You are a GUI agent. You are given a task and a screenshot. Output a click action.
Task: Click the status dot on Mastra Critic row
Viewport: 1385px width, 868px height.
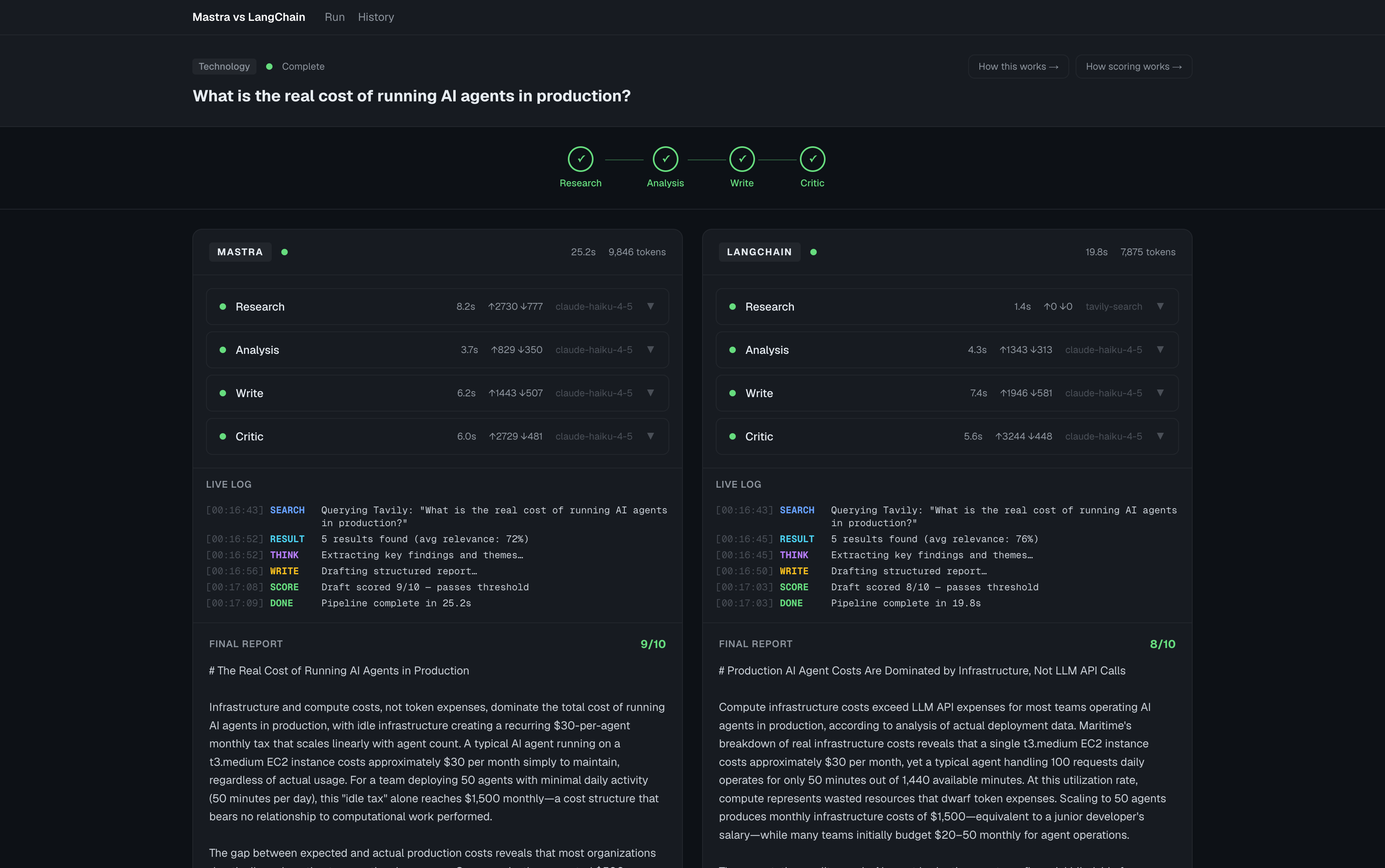pos(223,436)
